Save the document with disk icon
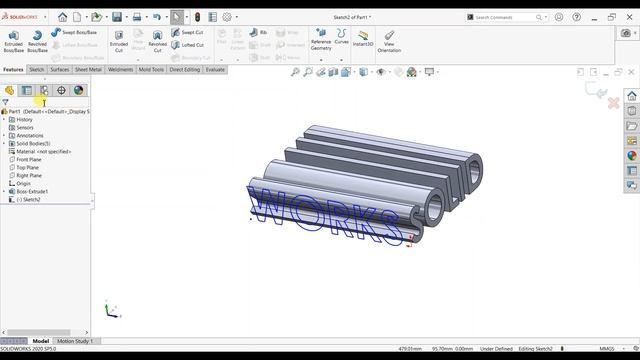Viewport: 640px width, 360px height. click(x=117, y=17)
